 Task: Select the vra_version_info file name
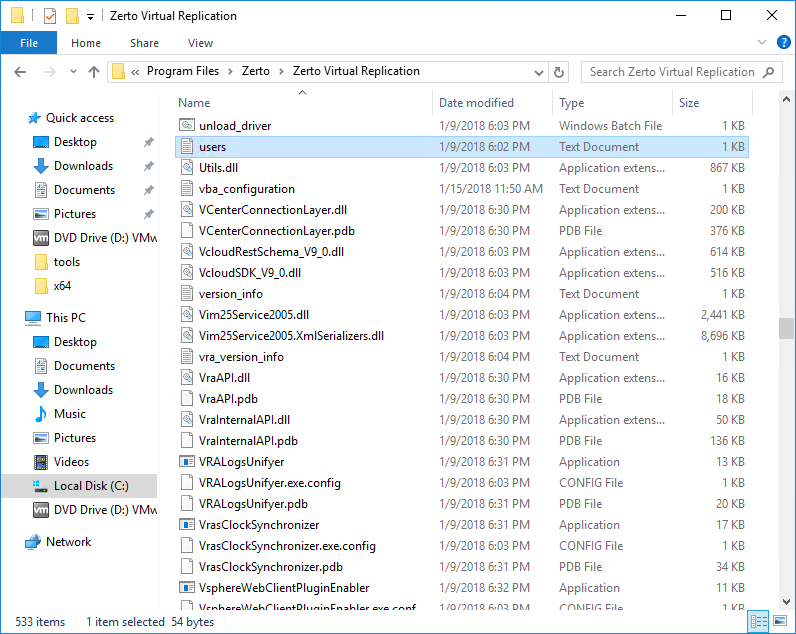point(241,357)
